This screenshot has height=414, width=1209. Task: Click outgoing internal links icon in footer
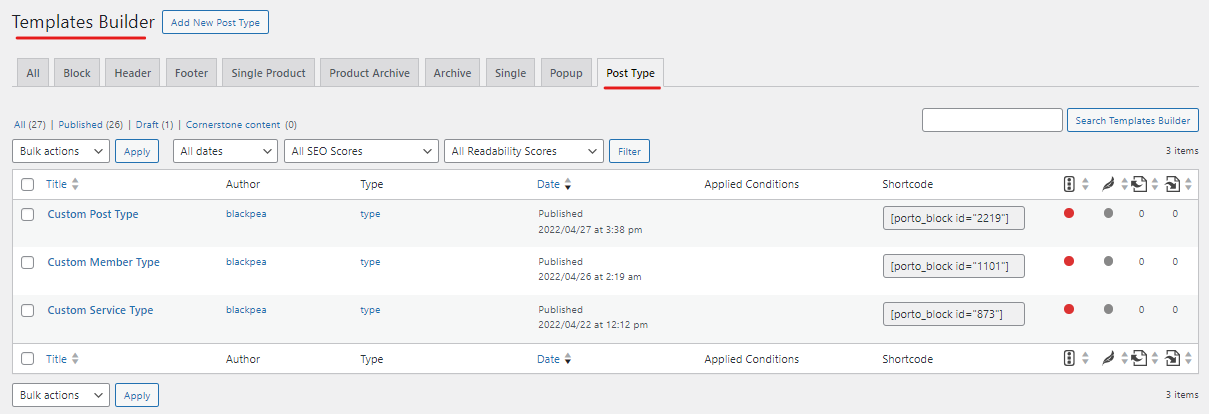(1139, 359)
